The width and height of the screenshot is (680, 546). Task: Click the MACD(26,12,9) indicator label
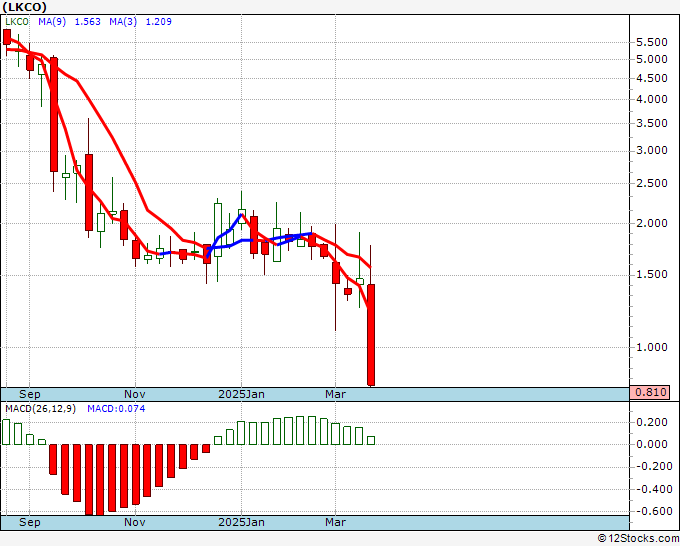click(40, 409)
